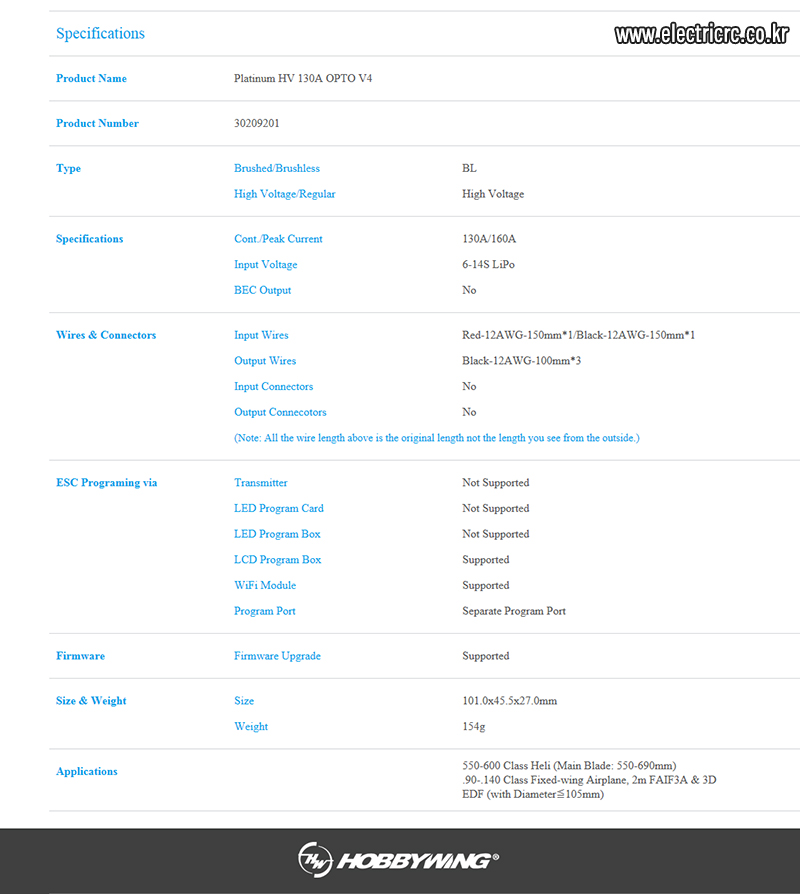Select the 'Product Name' label
This screenshot has width=800, height=894.
coord(91,78)
